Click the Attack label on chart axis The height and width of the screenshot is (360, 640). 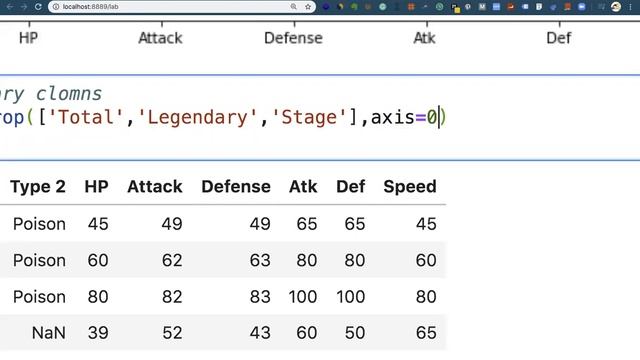[x=160, y=38]
